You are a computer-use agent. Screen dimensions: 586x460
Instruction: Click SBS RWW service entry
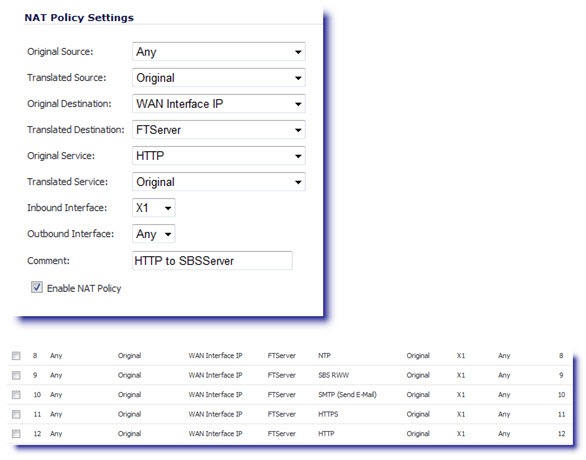pyautogui.click(x=333, y=375)
